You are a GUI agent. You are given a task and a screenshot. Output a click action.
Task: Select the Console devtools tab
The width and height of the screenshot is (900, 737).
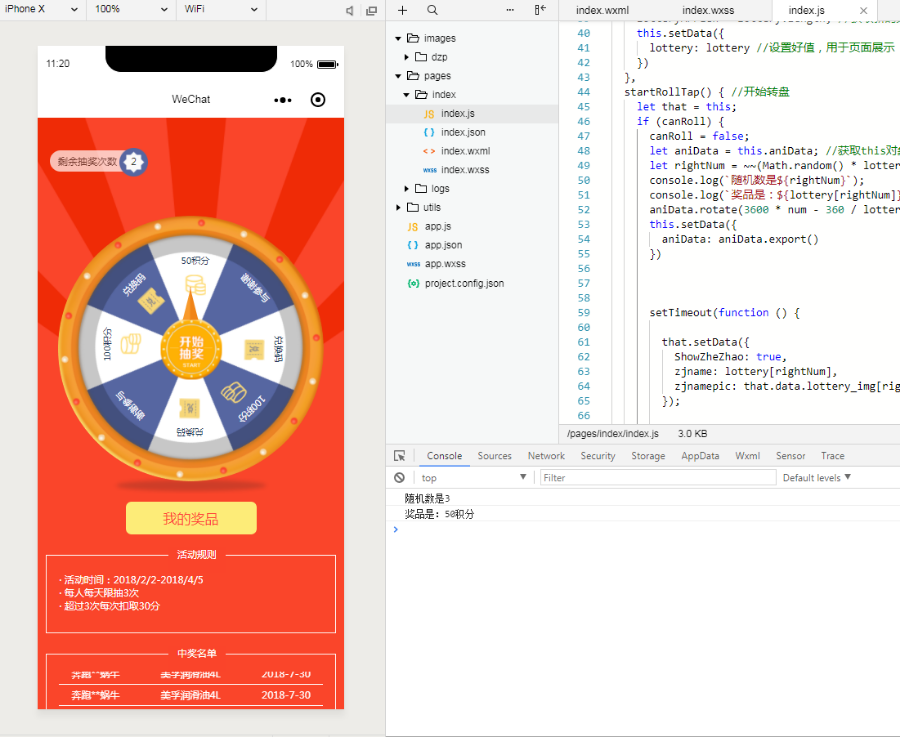click(x=444, y=456)
